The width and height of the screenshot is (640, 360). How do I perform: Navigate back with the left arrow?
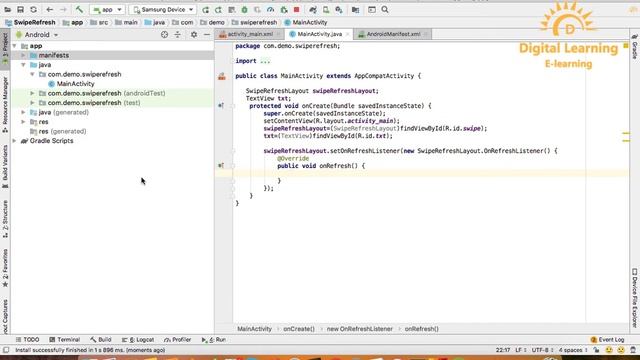pyautogui.click(x=50, y=9)
